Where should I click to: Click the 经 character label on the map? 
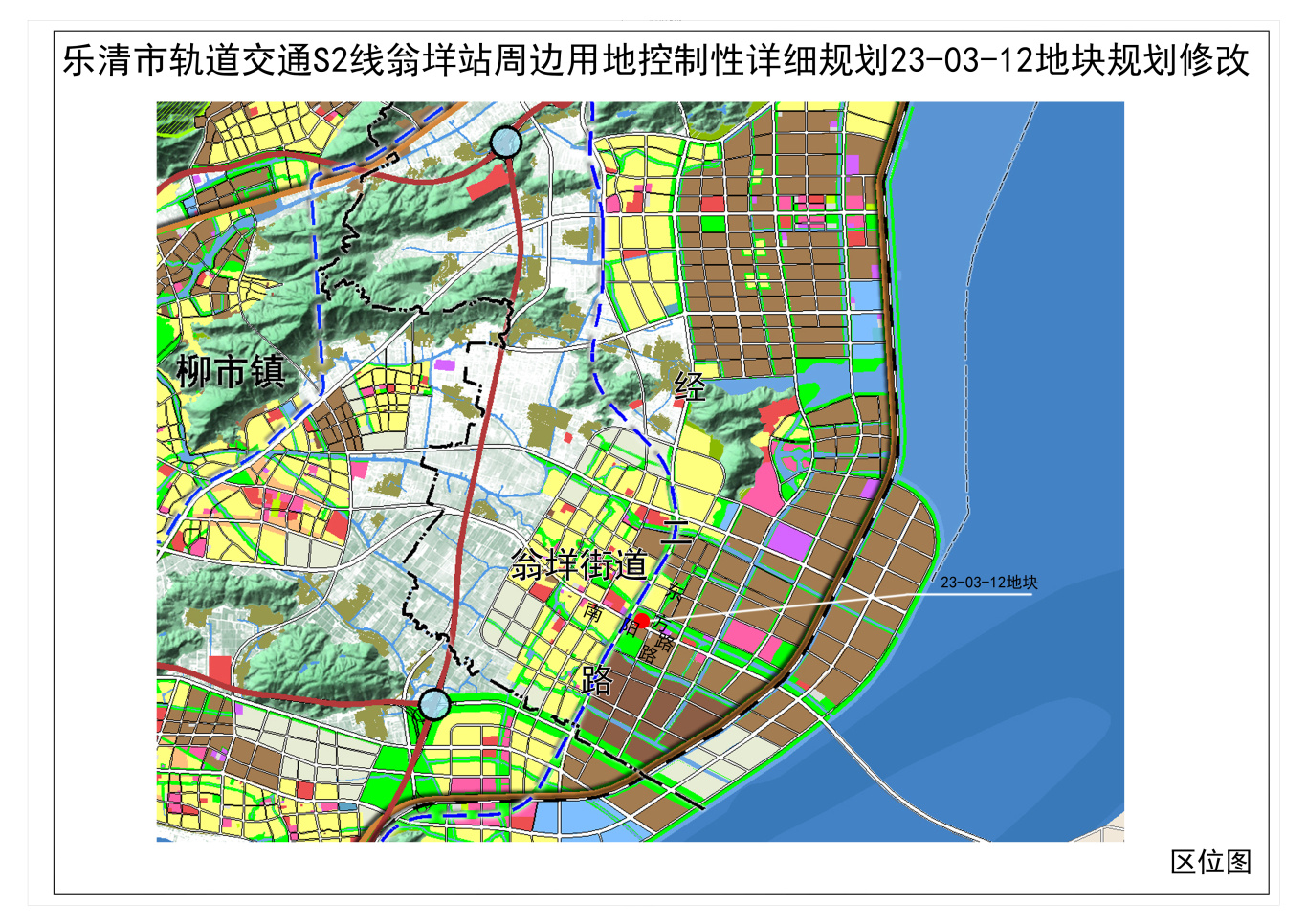point(690,386)
